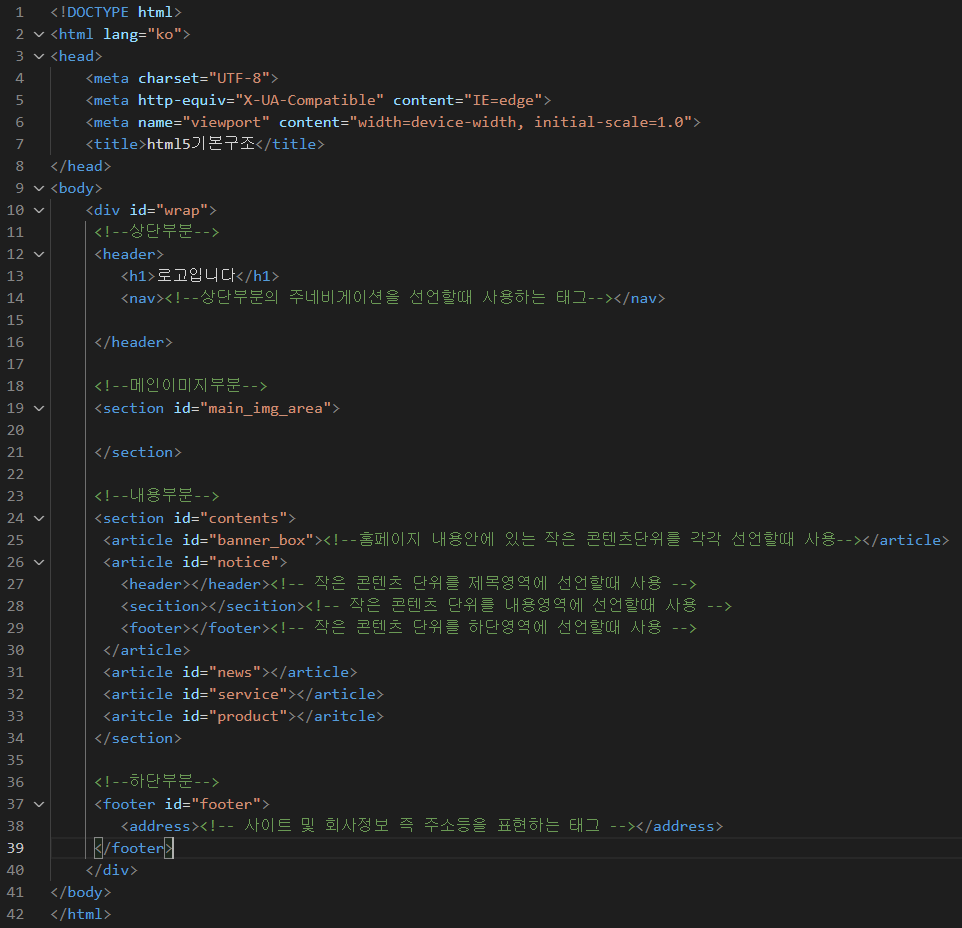Collapse the head tag fold on line 3
The height and width of the screenshot is (928, 962).
(x=39, y=56)
